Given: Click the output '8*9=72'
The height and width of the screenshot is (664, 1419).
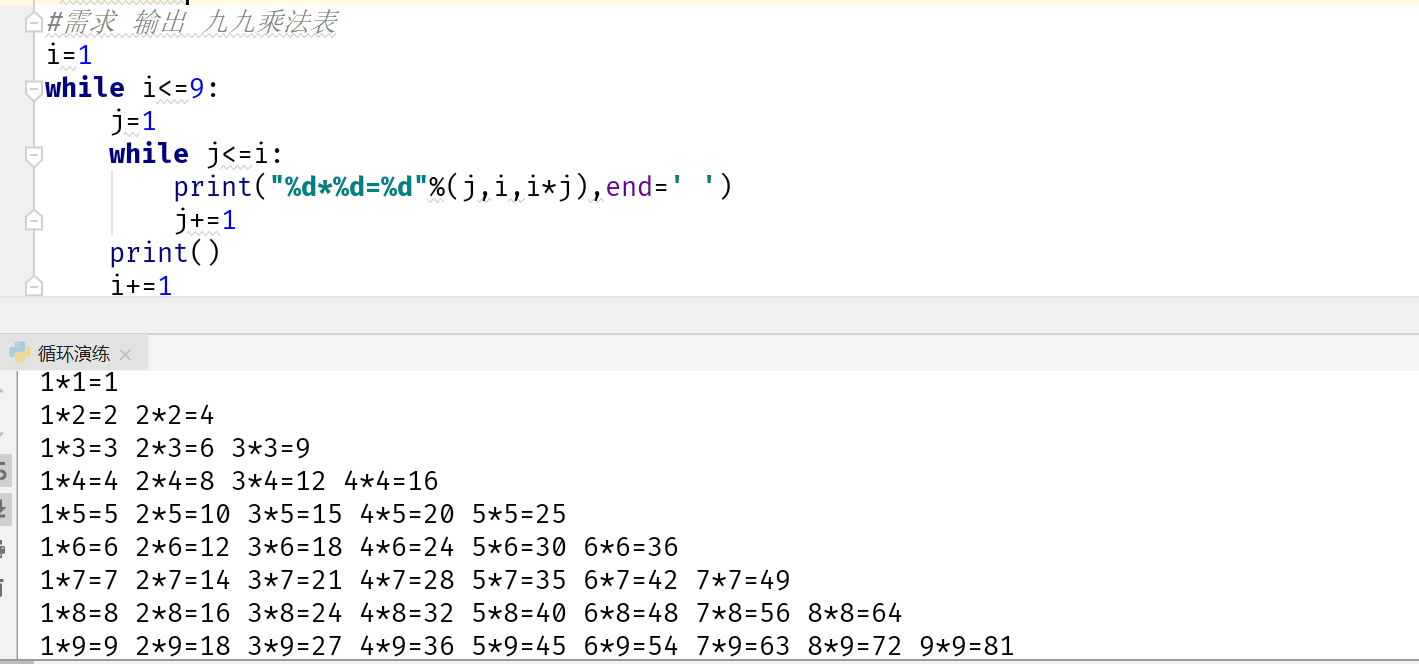Looking at the screenshot, I should tap(855, 646).
